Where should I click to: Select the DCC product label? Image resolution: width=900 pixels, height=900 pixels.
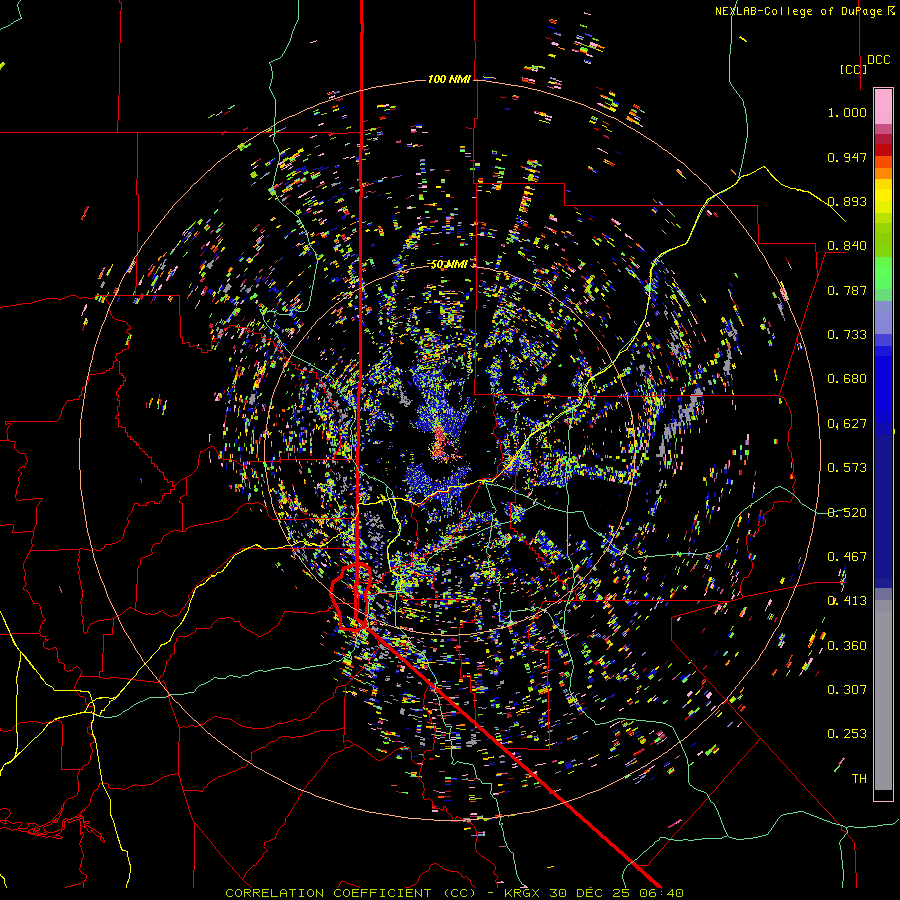[x=878, y=60]
